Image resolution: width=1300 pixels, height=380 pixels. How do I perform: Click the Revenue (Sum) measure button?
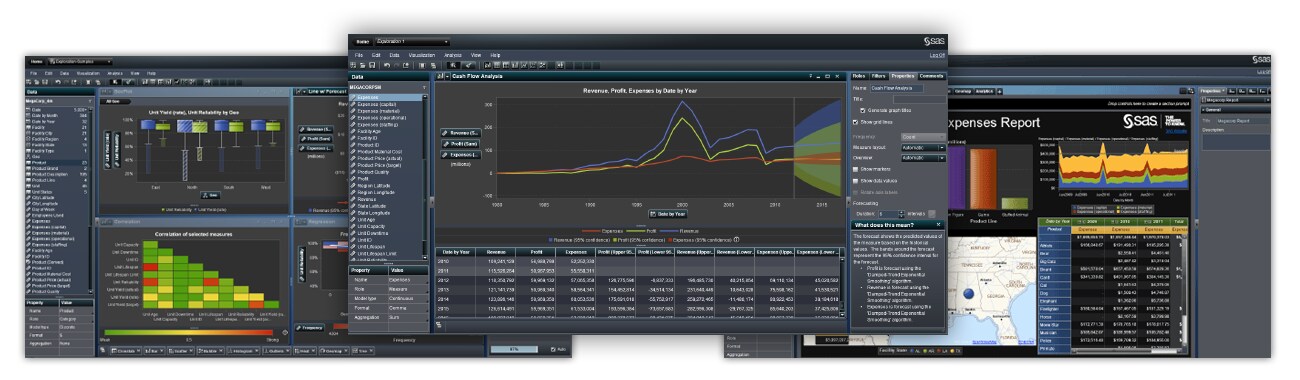tap(460, 132)
